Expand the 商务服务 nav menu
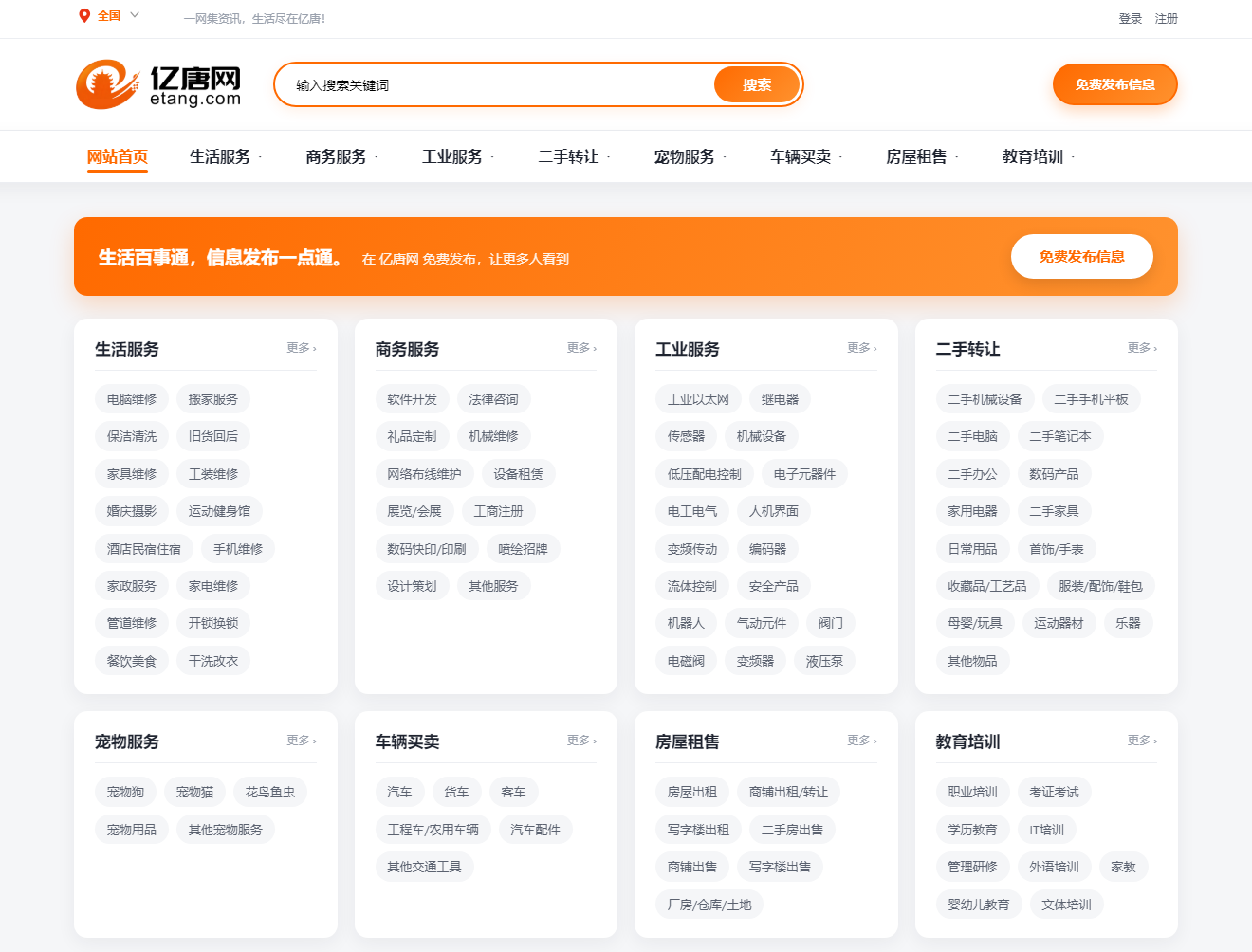The width and height of the screenshot is (1252, 952). tap(341, 157)
